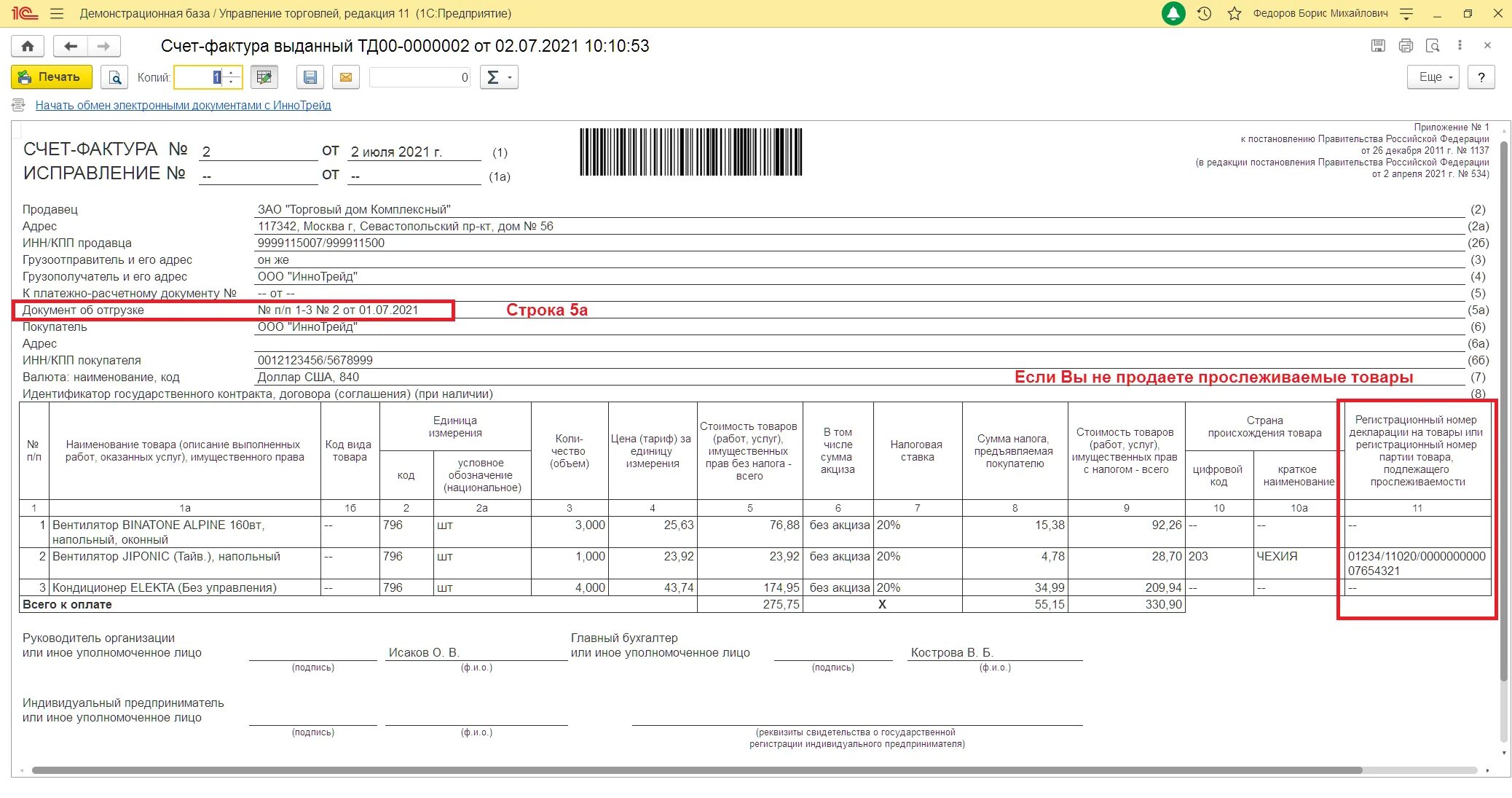Add page to favorites with star

tap(1234, 13)
